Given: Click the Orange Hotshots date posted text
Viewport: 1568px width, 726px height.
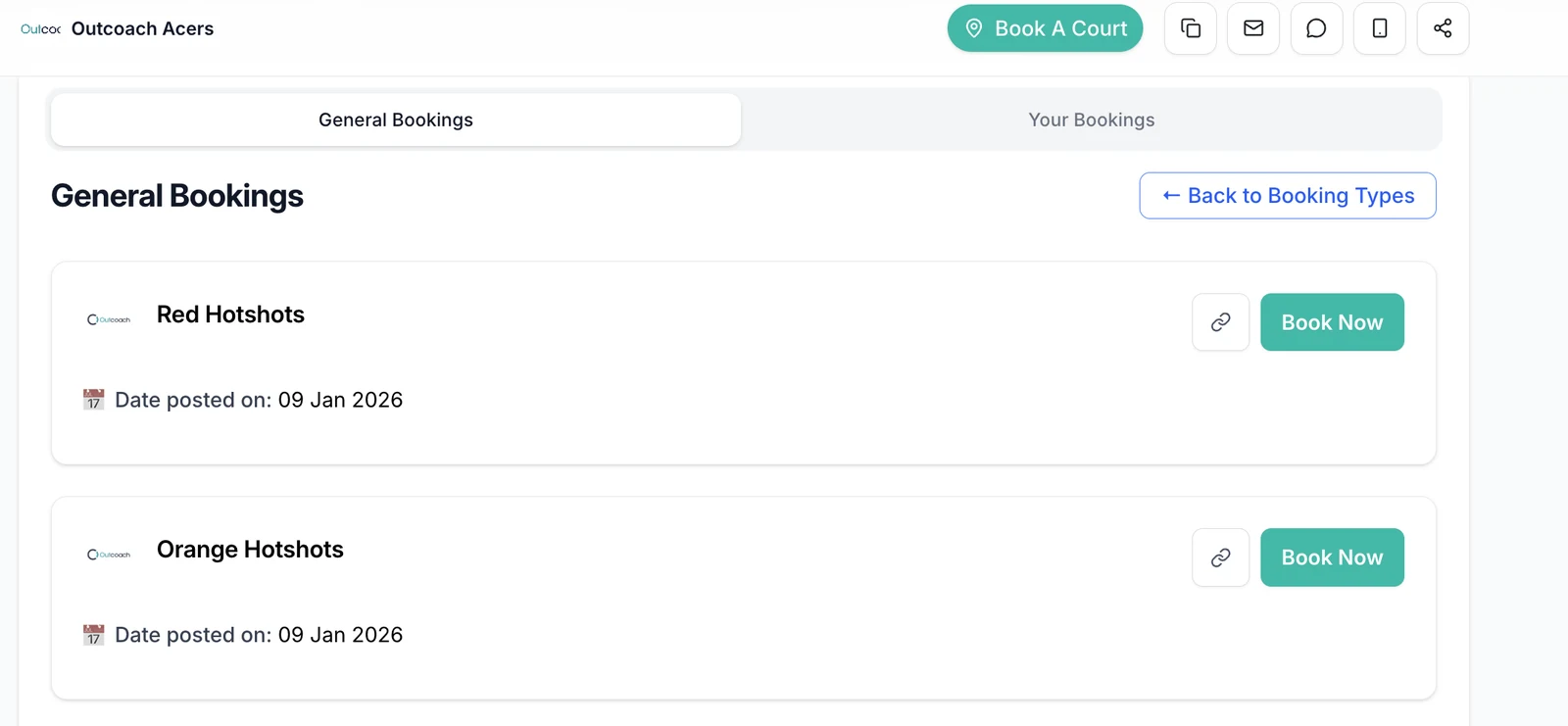Looking at the screenshot, I should point(259,635).
